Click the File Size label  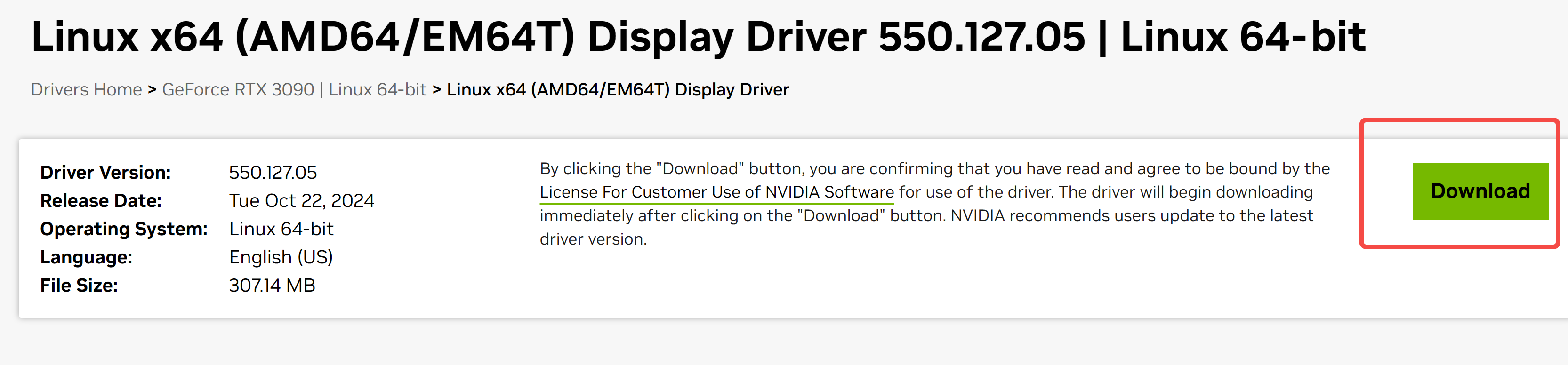click(x=79, y=286)
